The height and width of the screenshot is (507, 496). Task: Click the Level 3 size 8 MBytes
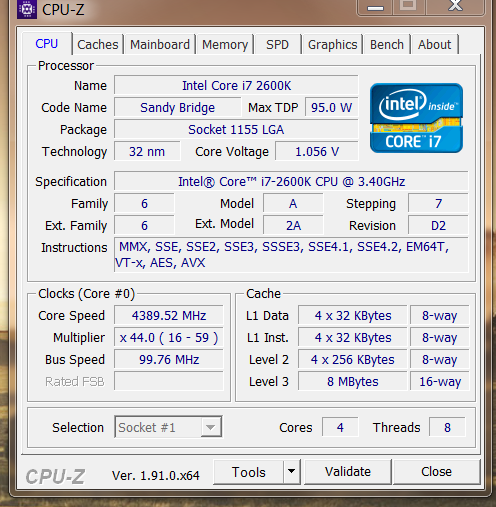point(353,381)
